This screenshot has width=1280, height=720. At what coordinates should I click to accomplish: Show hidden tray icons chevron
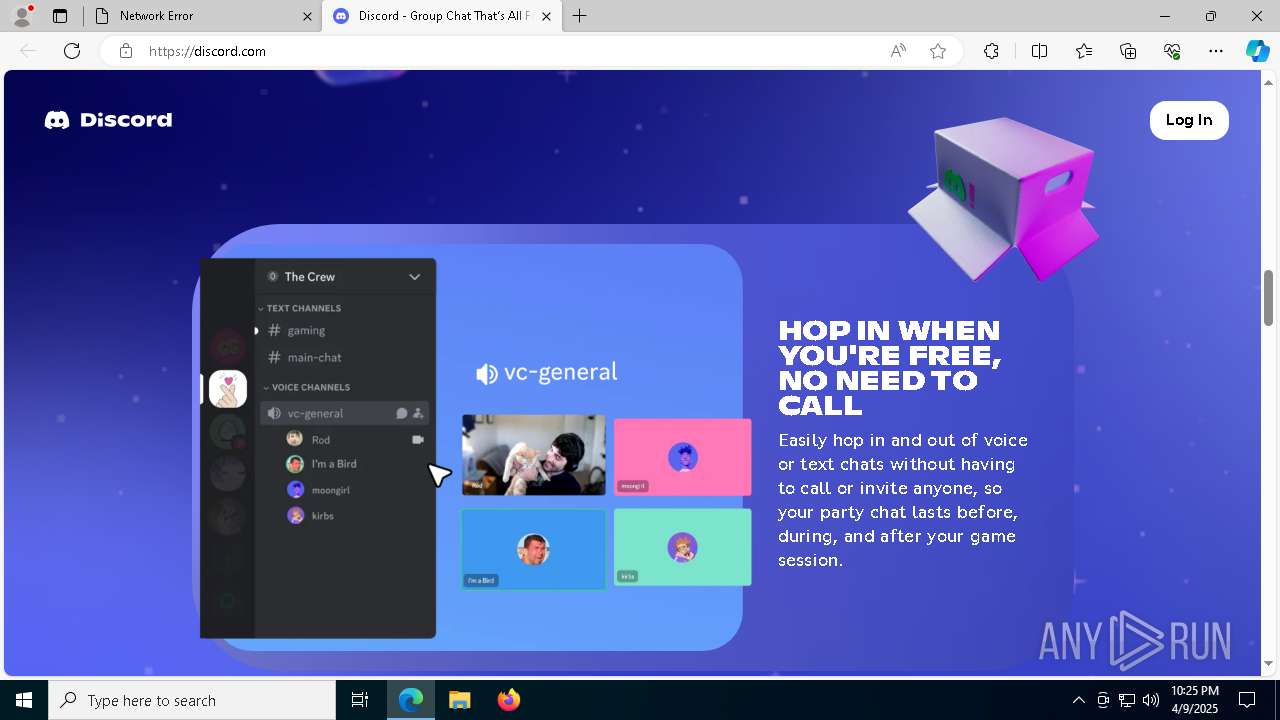tap(1078, 700)
